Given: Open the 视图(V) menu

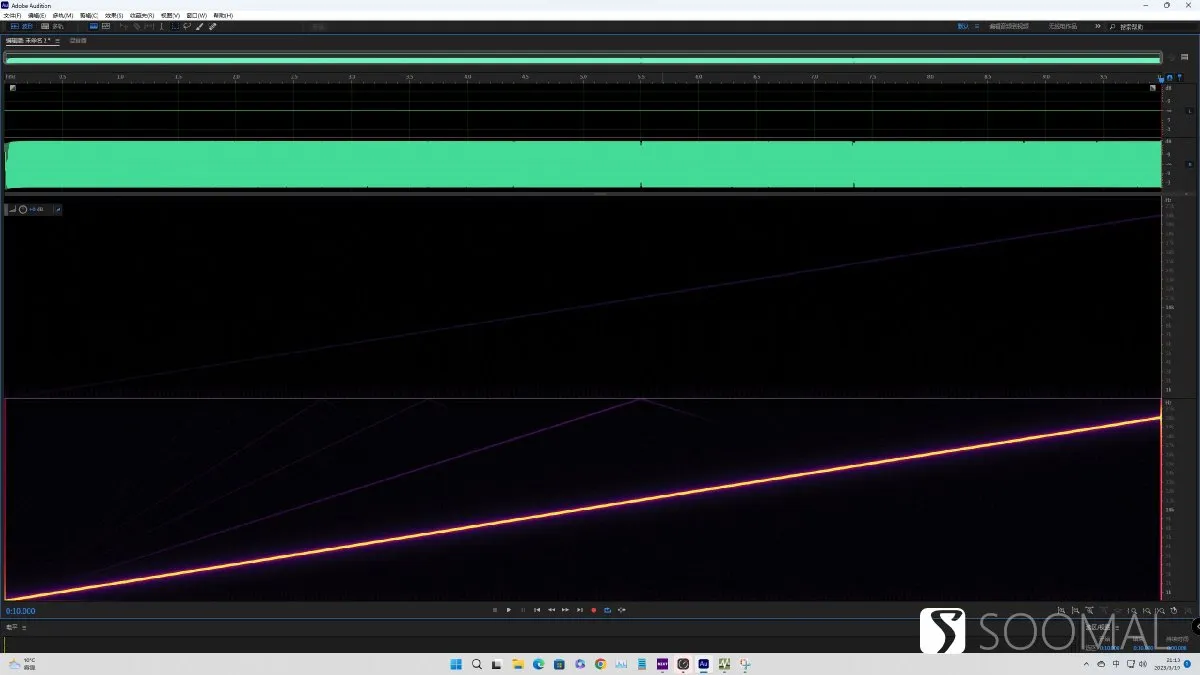Looking at the screenshot, I should pyautogui.click(x=170, y=16).
